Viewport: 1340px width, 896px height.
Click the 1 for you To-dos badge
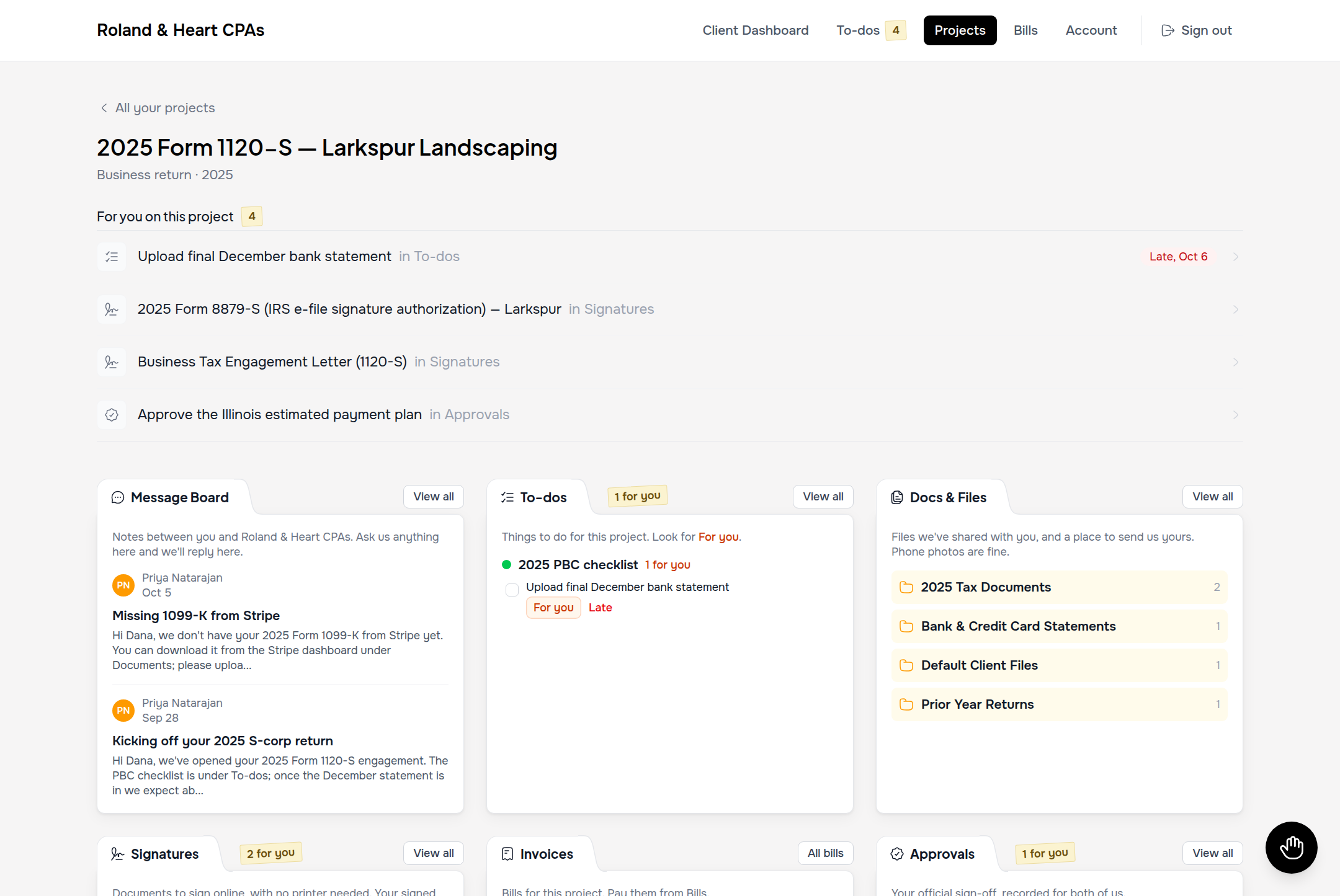(637, 496)
